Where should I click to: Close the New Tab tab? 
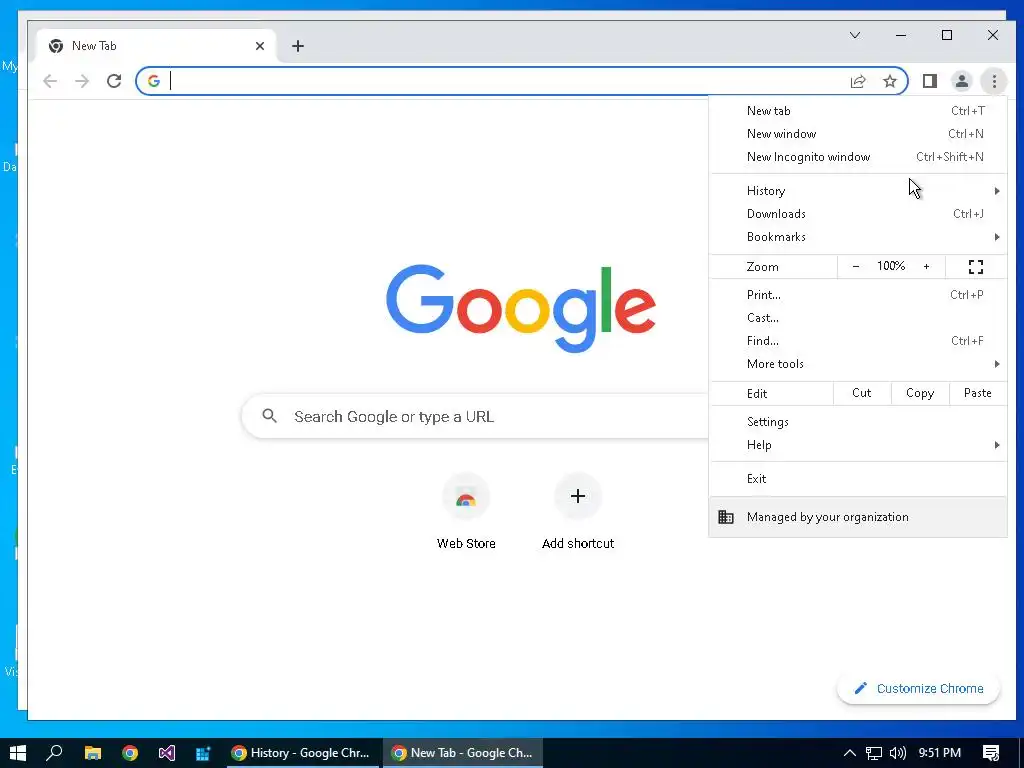pos(260,46)
